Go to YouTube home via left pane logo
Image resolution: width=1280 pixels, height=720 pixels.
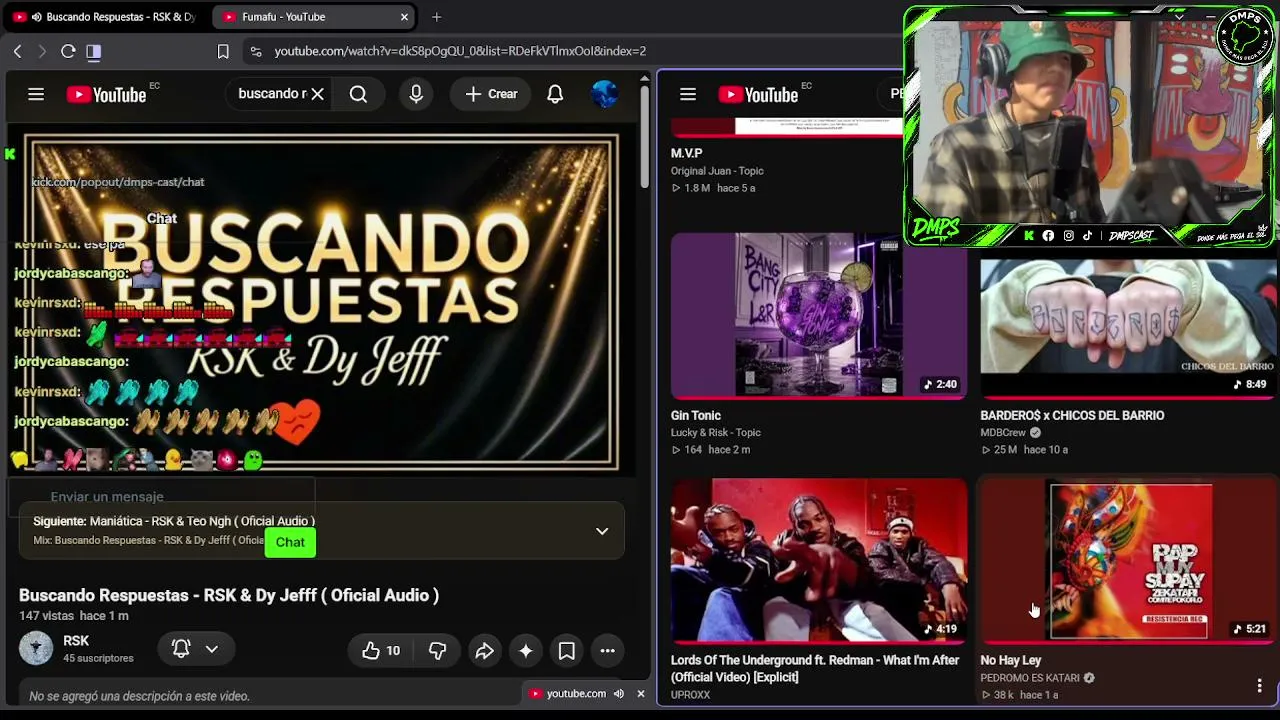107,94
